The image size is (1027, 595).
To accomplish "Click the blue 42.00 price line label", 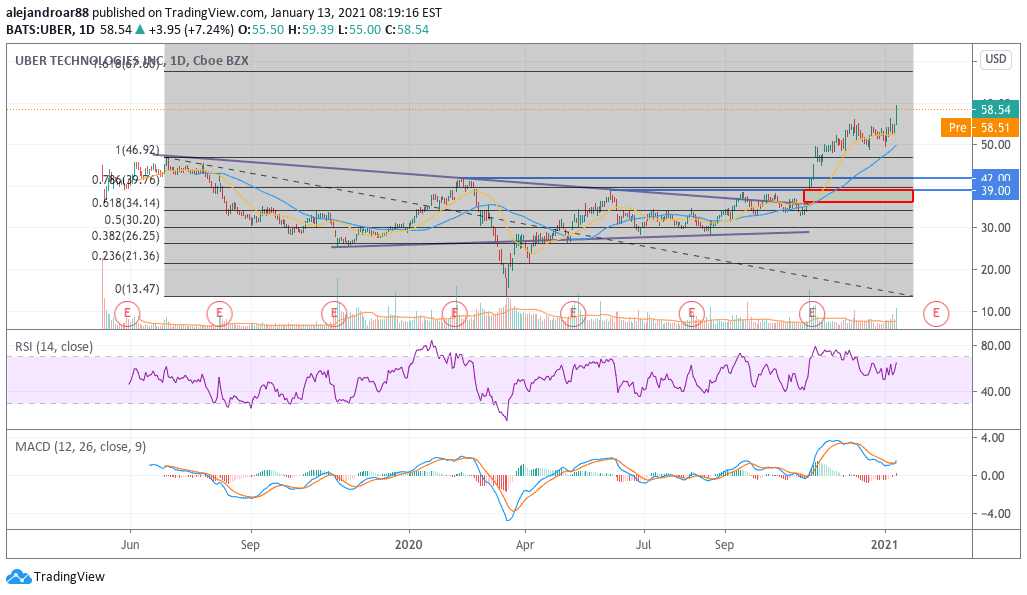I will tap(996, 178).
